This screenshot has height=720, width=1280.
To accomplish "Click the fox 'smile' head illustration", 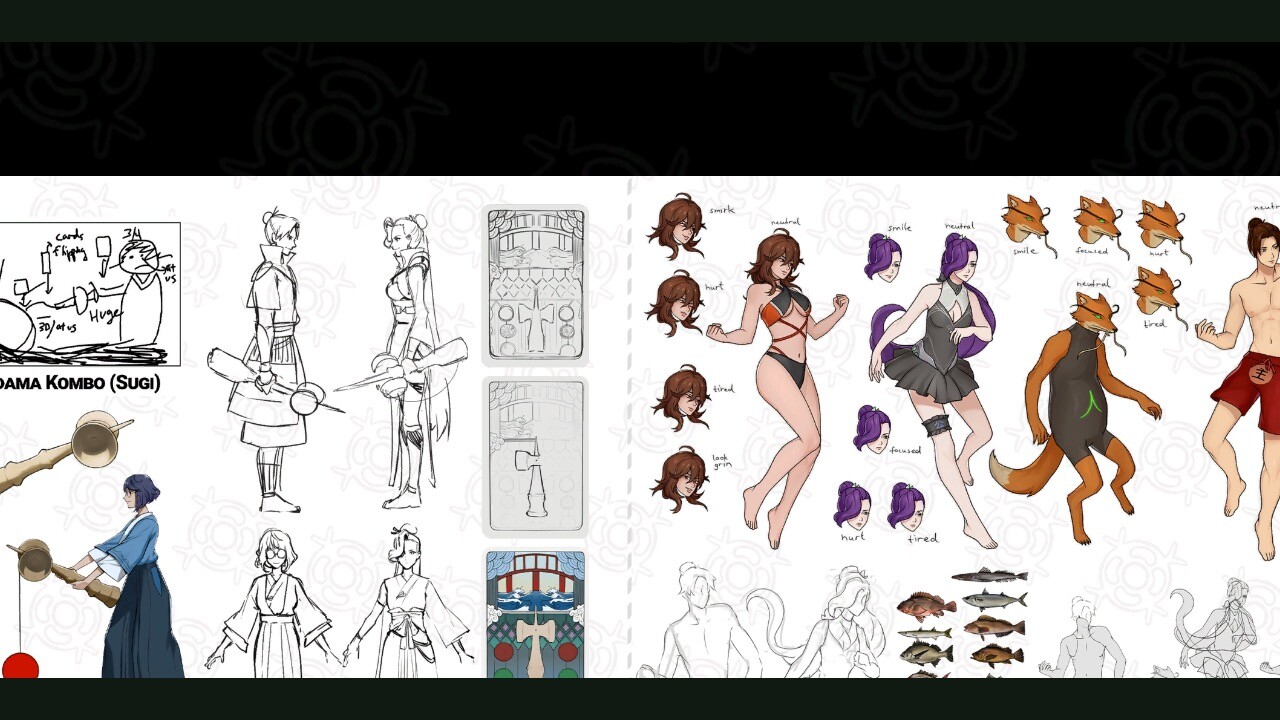I will [x=1027, y=221].
